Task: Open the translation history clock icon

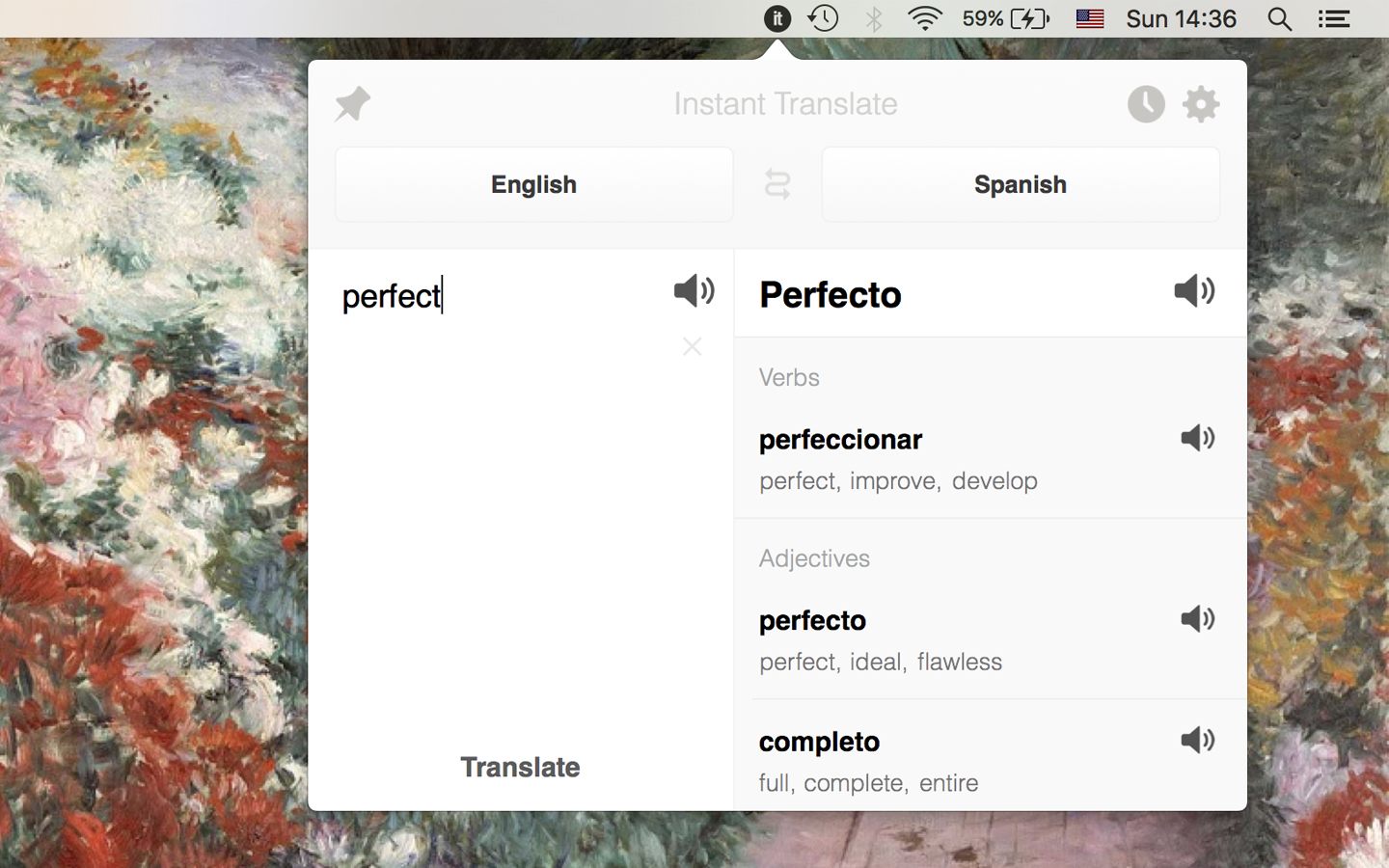Action: click(x=1146, y=103)
